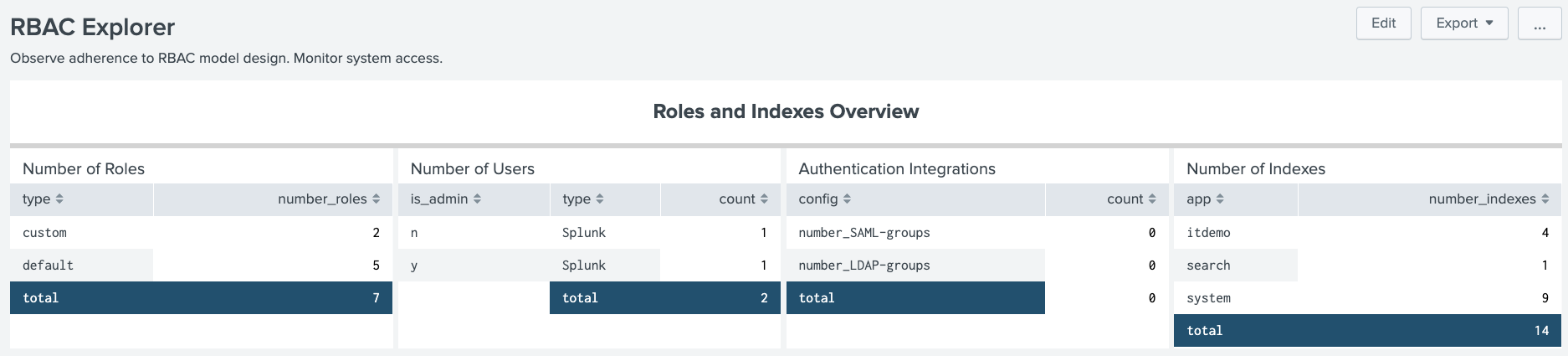Image resolution: width=1568 pixels, height=356 pixels.
Task: Click is_admin value y
Action: tap(414, 266)
